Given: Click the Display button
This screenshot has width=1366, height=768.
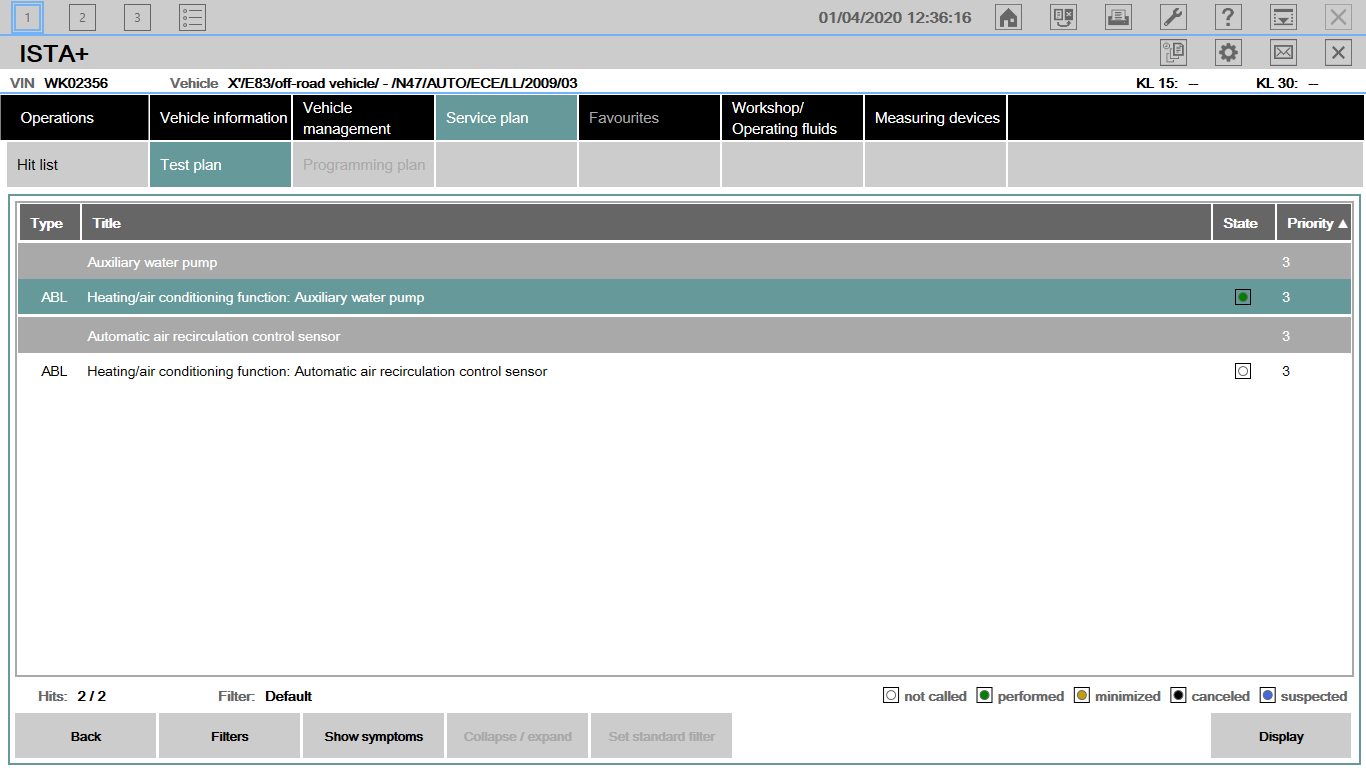Looking at the screenshot, I should (1281, 737).
